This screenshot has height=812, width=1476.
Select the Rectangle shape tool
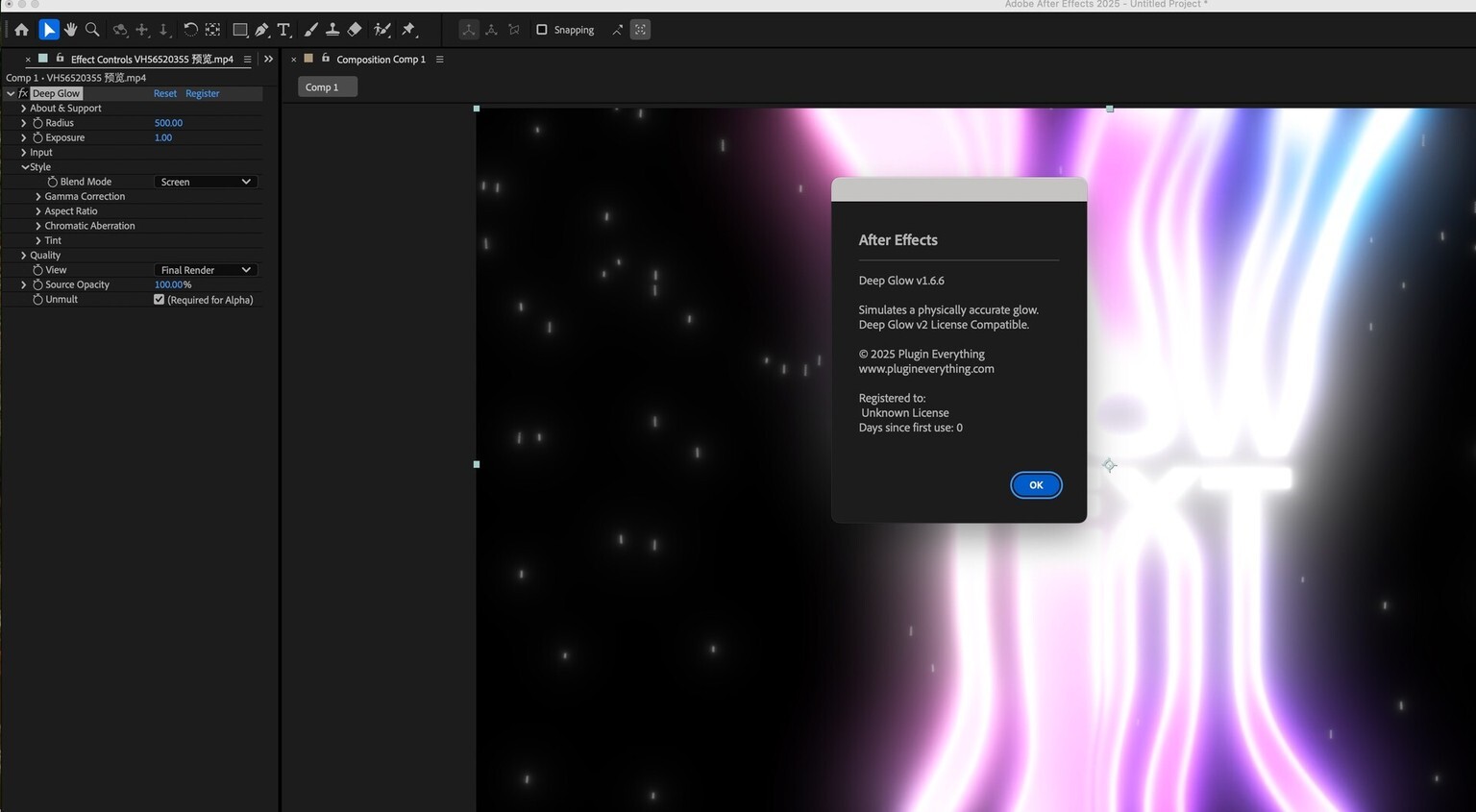pos(240,30)
